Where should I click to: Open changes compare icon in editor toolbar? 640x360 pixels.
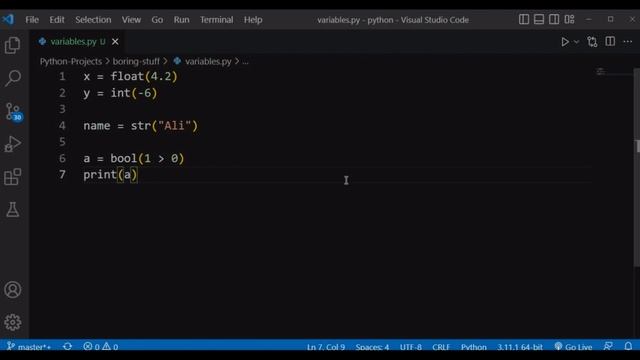[x=592, y=42]
